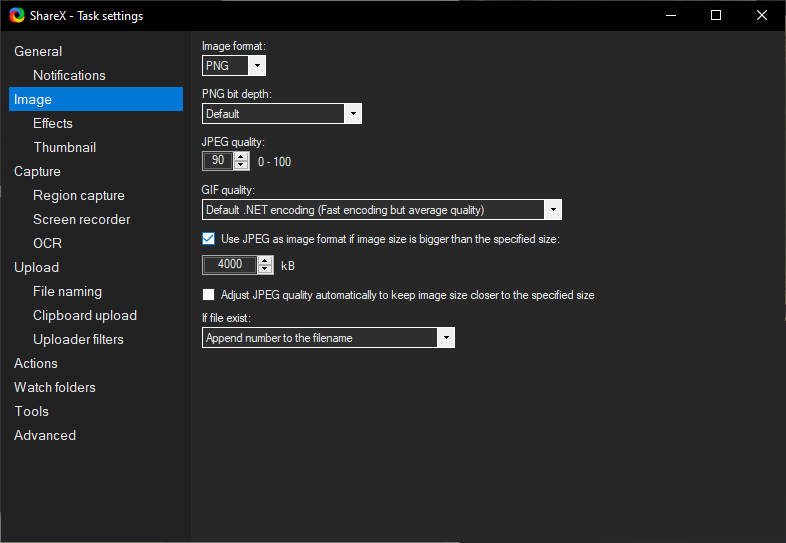Select Clipboard upload settings

(85, 315)
